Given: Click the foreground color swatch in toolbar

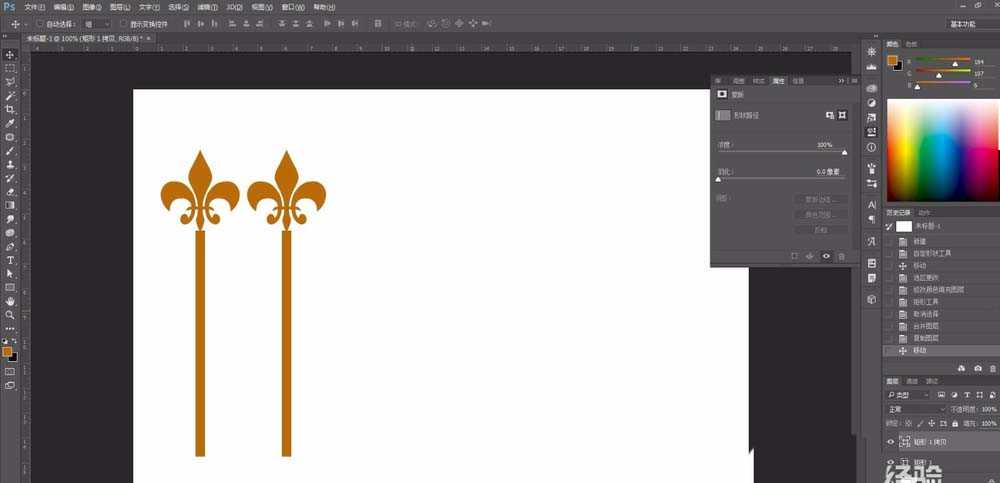Looking at the screenshot, I should [x=7, y=352].
